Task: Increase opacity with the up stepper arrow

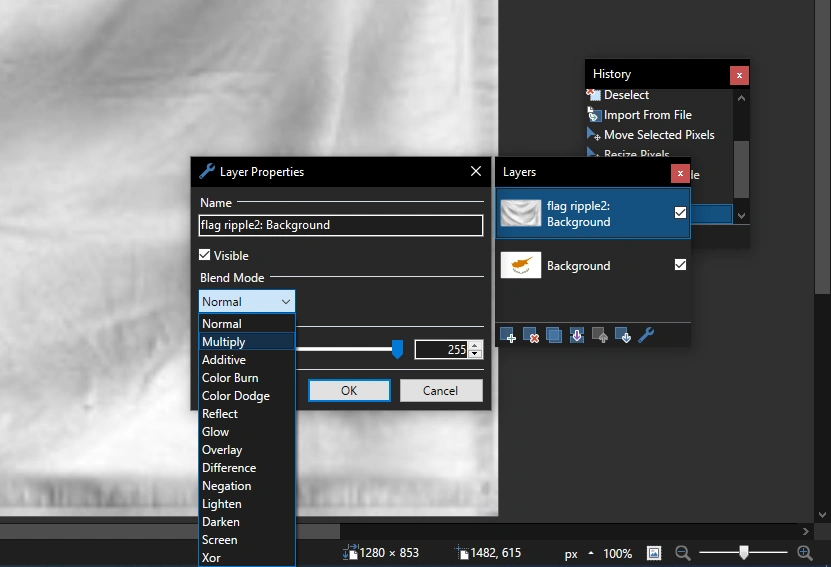Action: [x=475, y=345]
